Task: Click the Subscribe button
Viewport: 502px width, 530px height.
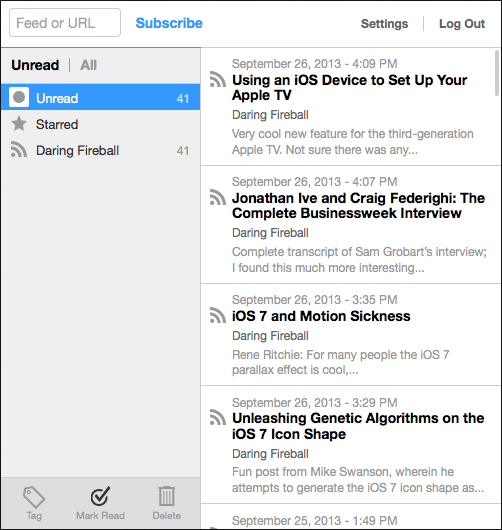Action: point(169,23)
